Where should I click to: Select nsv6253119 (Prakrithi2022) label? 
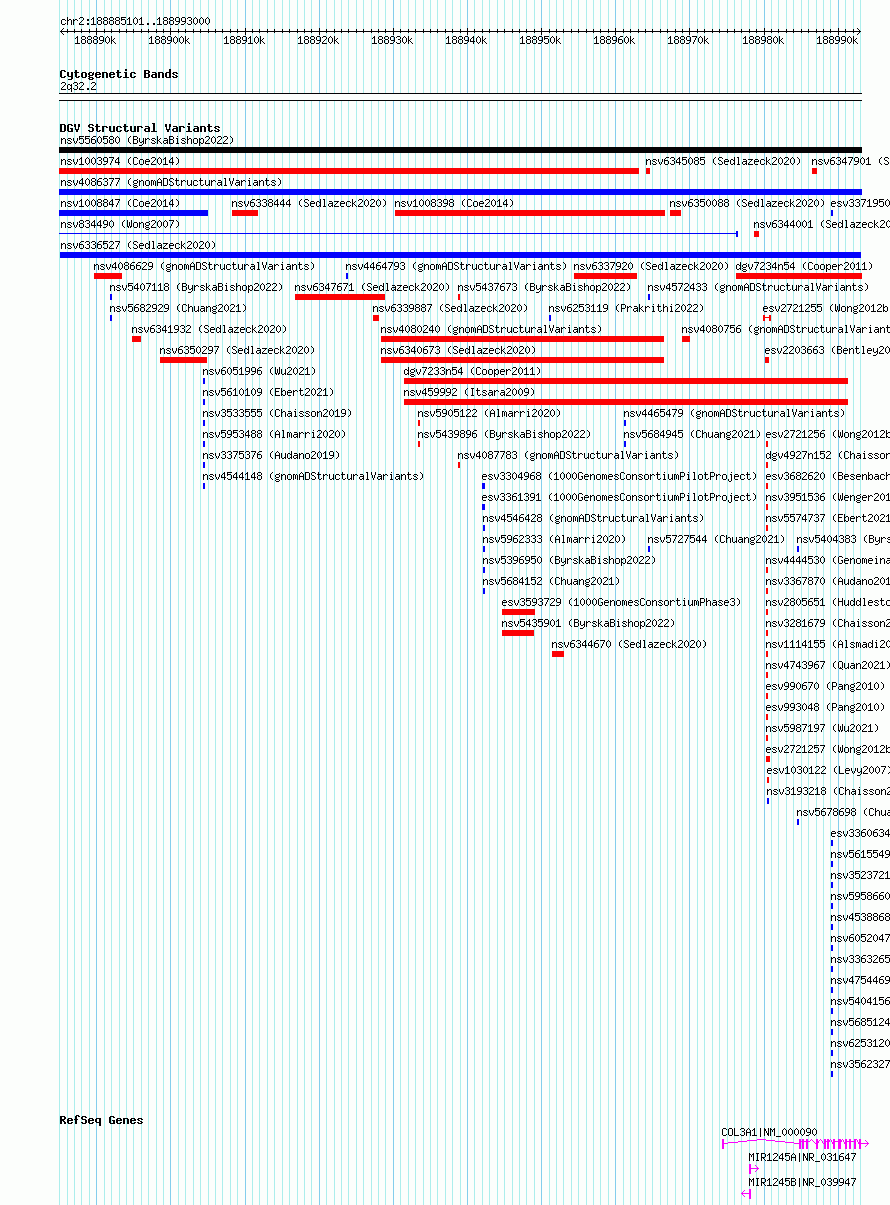pos(627,308)
